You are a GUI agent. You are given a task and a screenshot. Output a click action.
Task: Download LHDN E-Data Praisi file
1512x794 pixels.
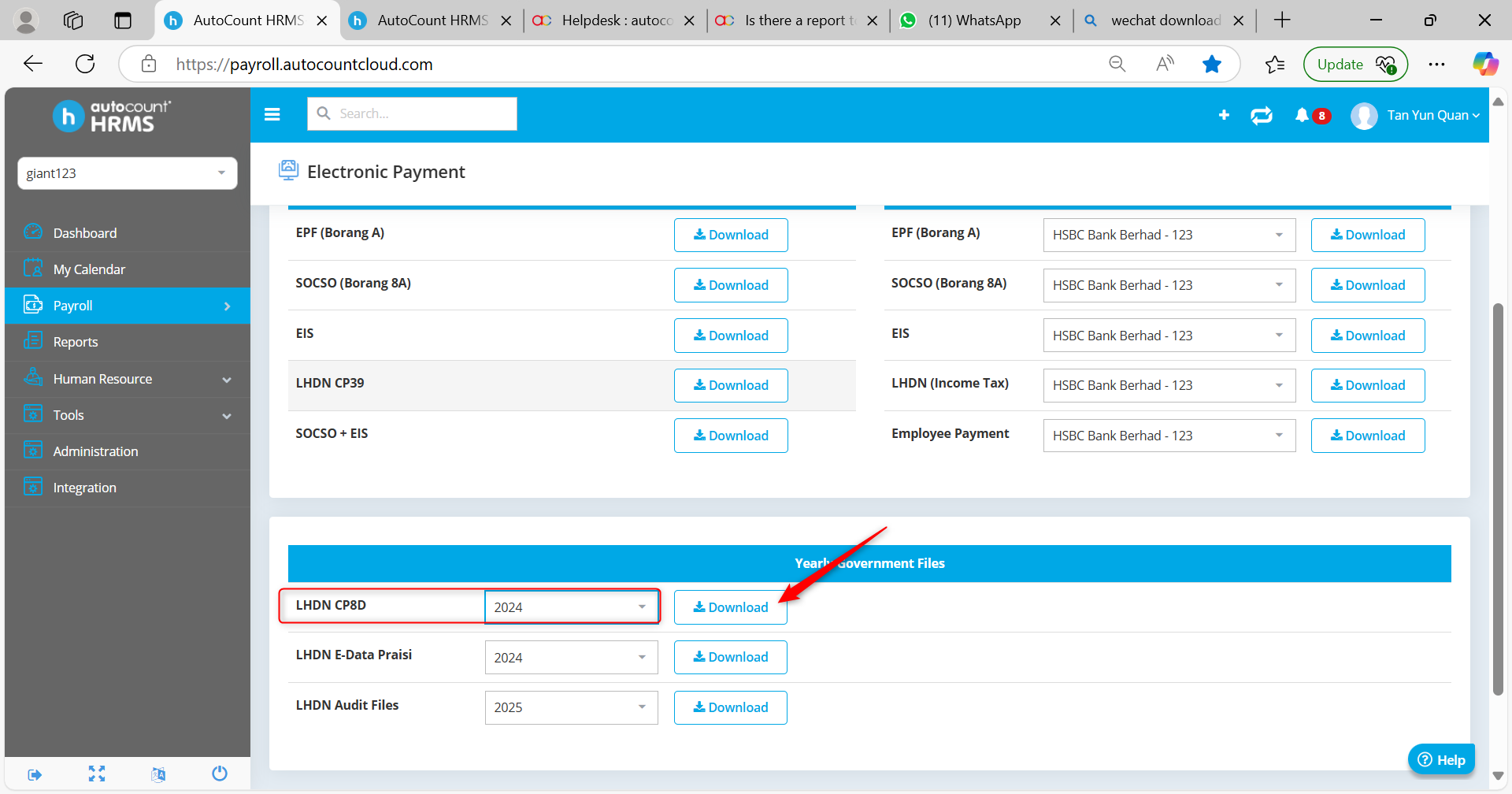click(x=731, y=657)
